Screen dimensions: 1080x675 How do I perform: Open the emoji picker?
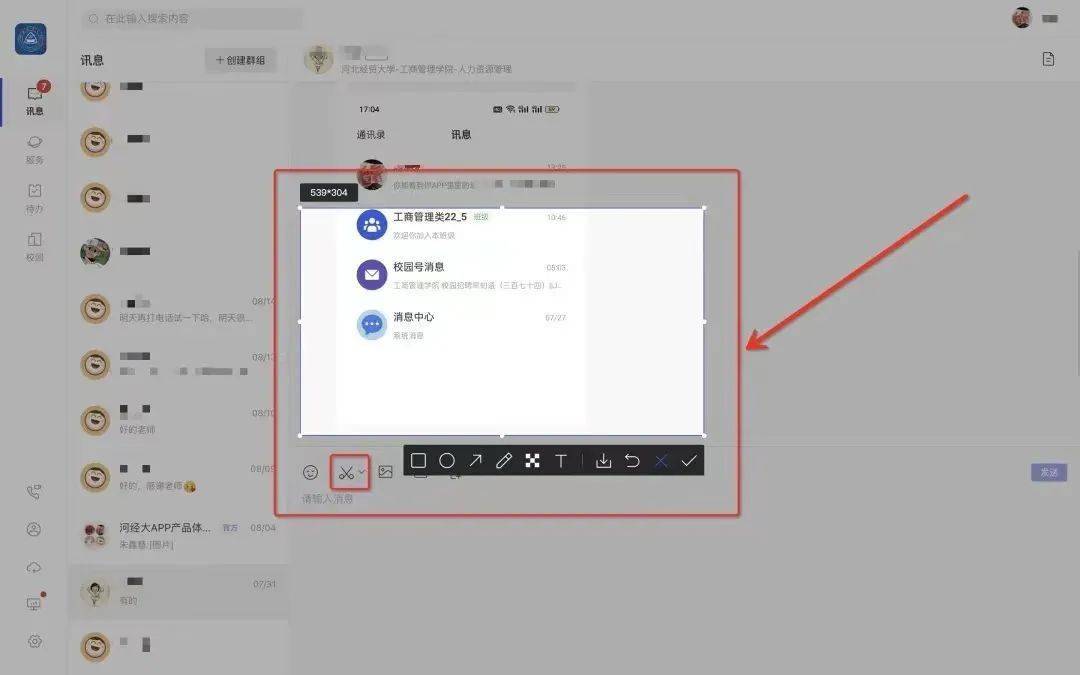click(x=311, y=472)
